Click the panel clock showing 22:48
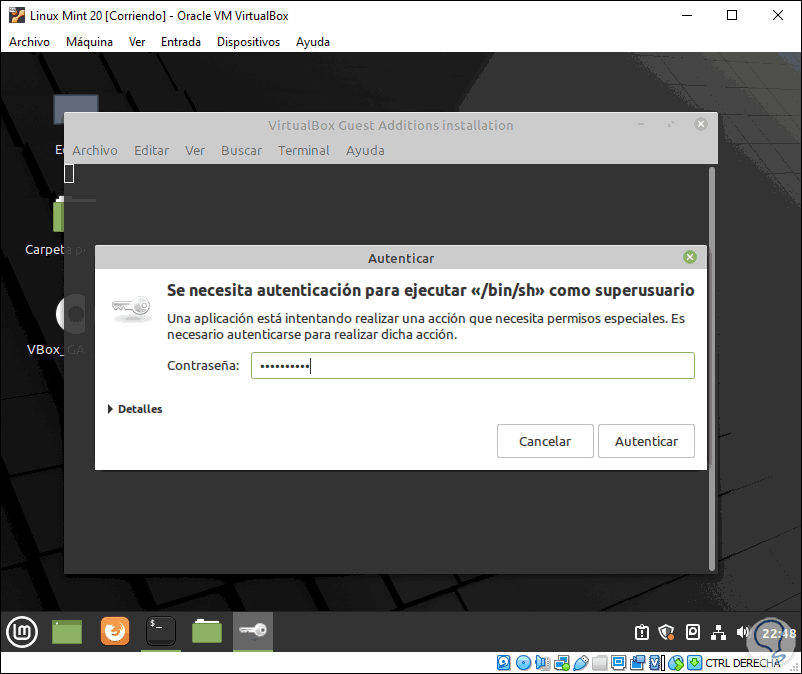 pyautogui.click(x=779, y=634)
